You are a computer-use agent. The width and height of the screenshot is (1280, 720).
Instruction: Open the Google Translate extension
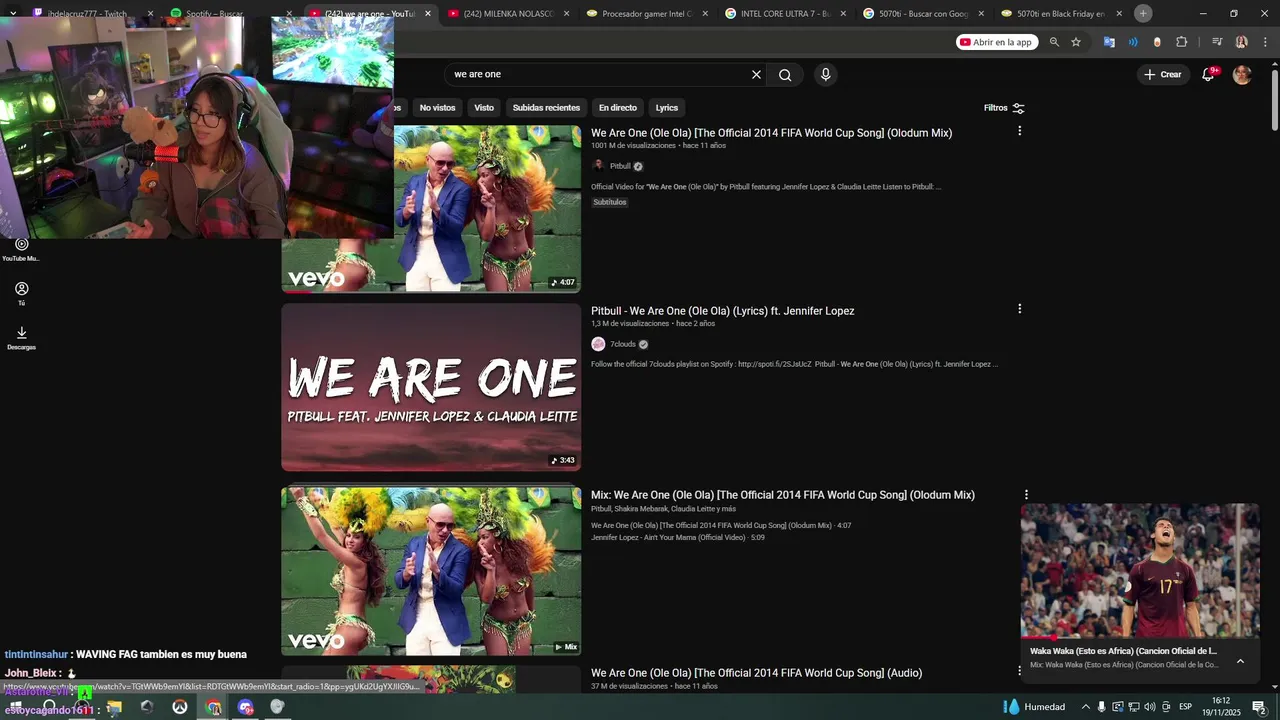(x=1109, y=42)
